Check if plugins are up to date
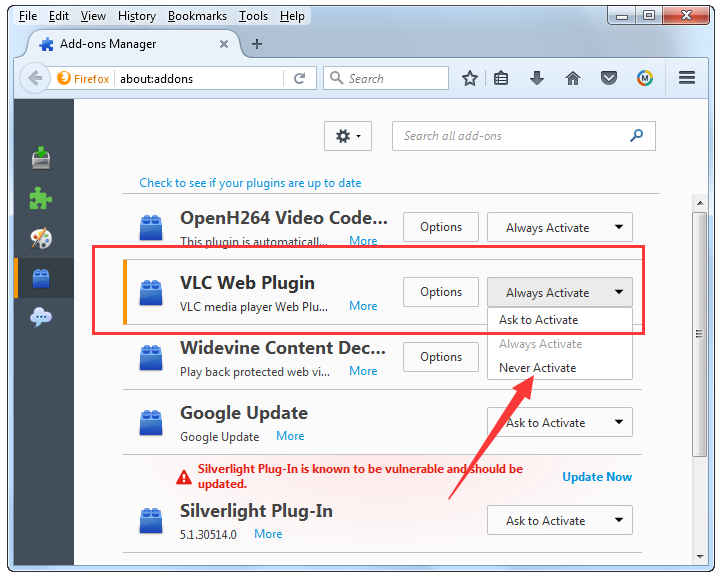The image size is (723, 580). (x=250, y=183)
